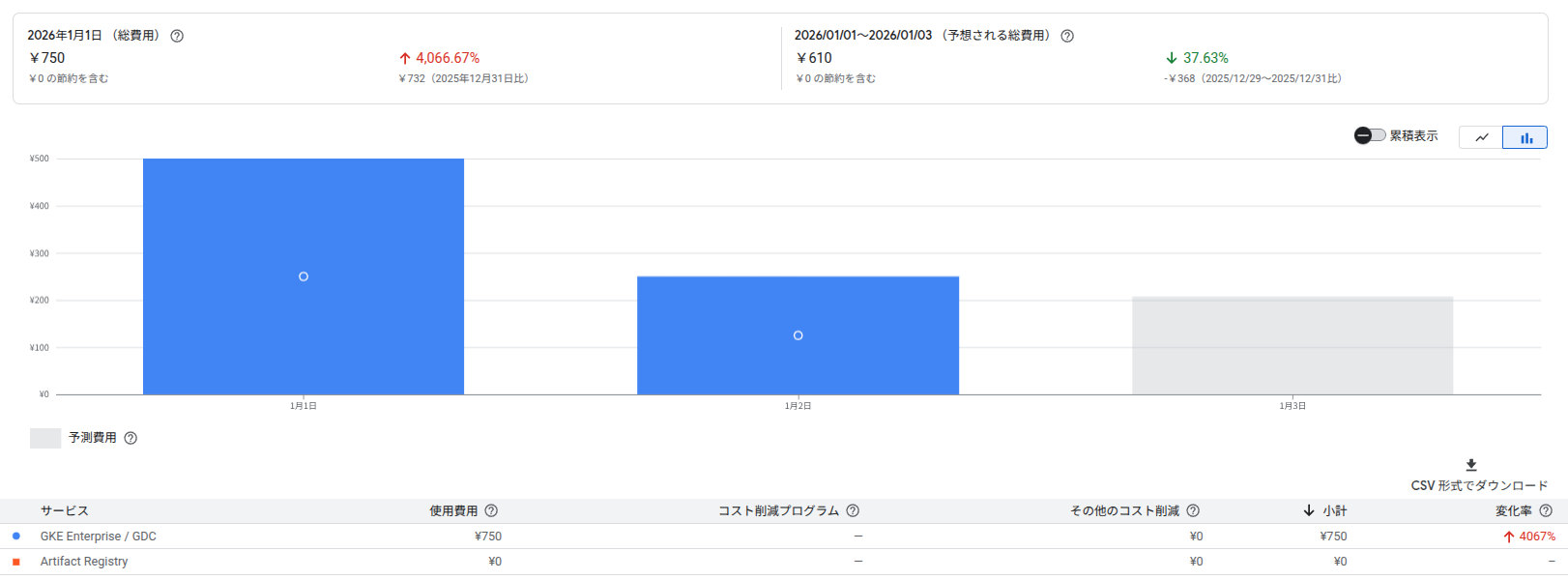The height and width of the screenshot is (580, 1568).
Task: Click the red up arrow beside 4,066.67%
Action: (x=405, y=58)
